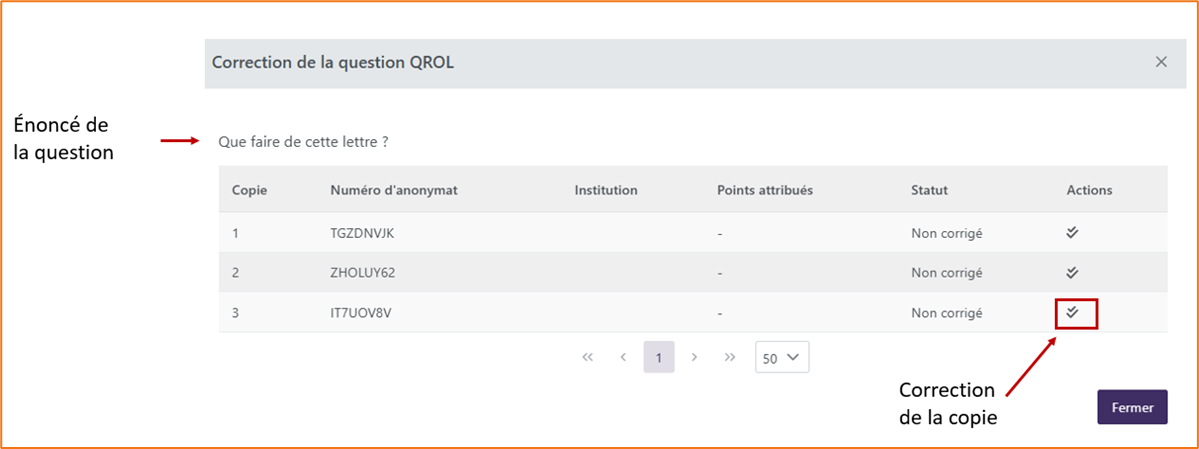
Task: Open correction for copy ZHOLUY62
Action: [x=1072, y=272]
